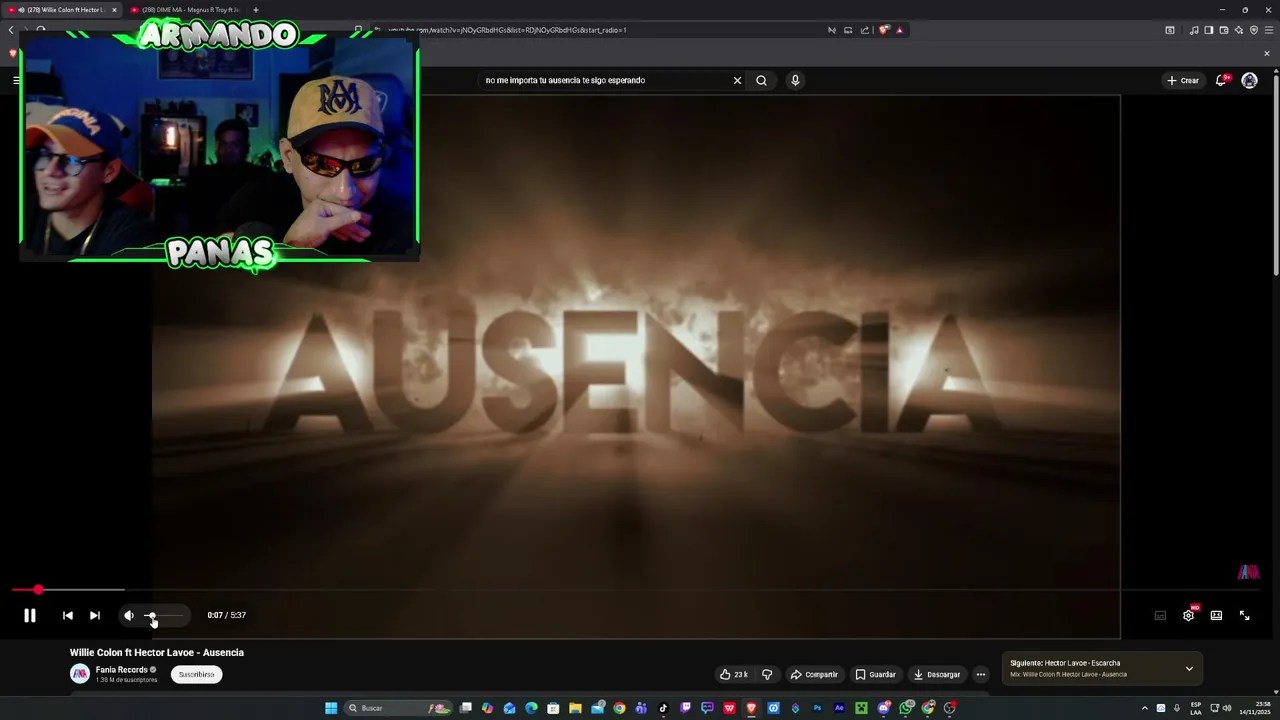This screenshot has width=1280, height=720.
Task: Open the Brave VPN shield icon
Action: pyautogui.click(x=1254, y=30)
